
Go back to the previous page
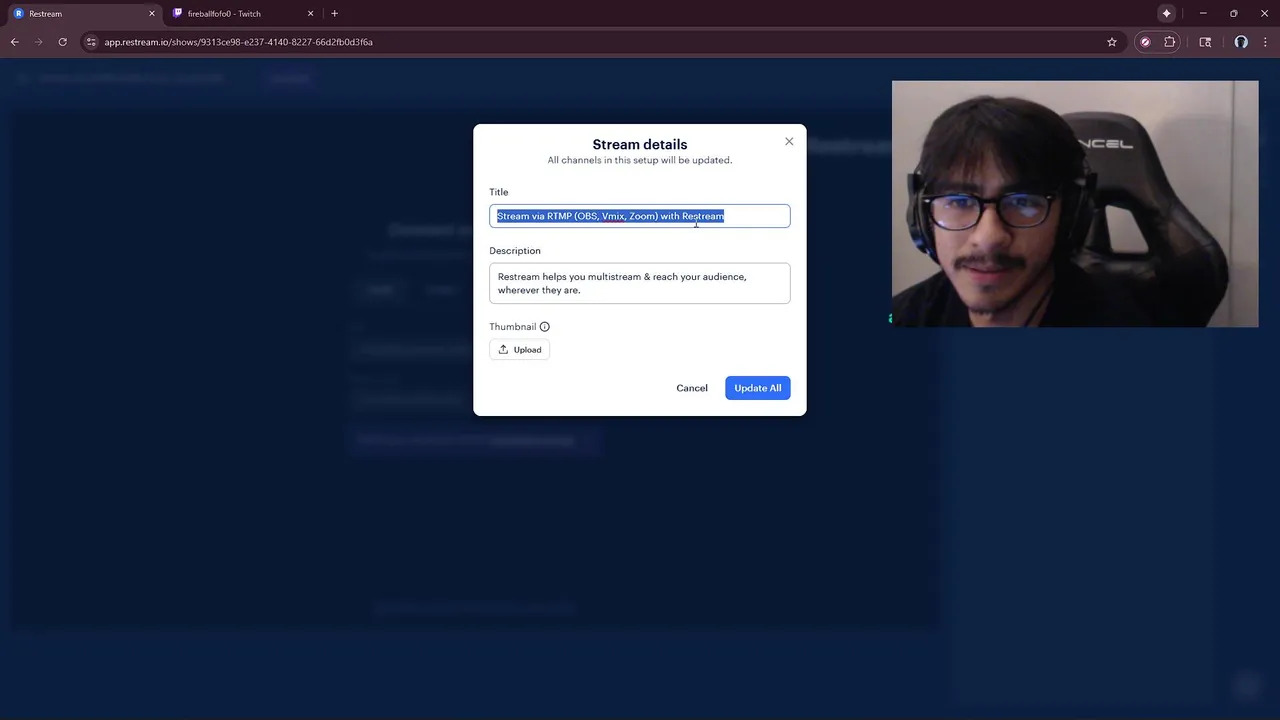tap(15, 42)
